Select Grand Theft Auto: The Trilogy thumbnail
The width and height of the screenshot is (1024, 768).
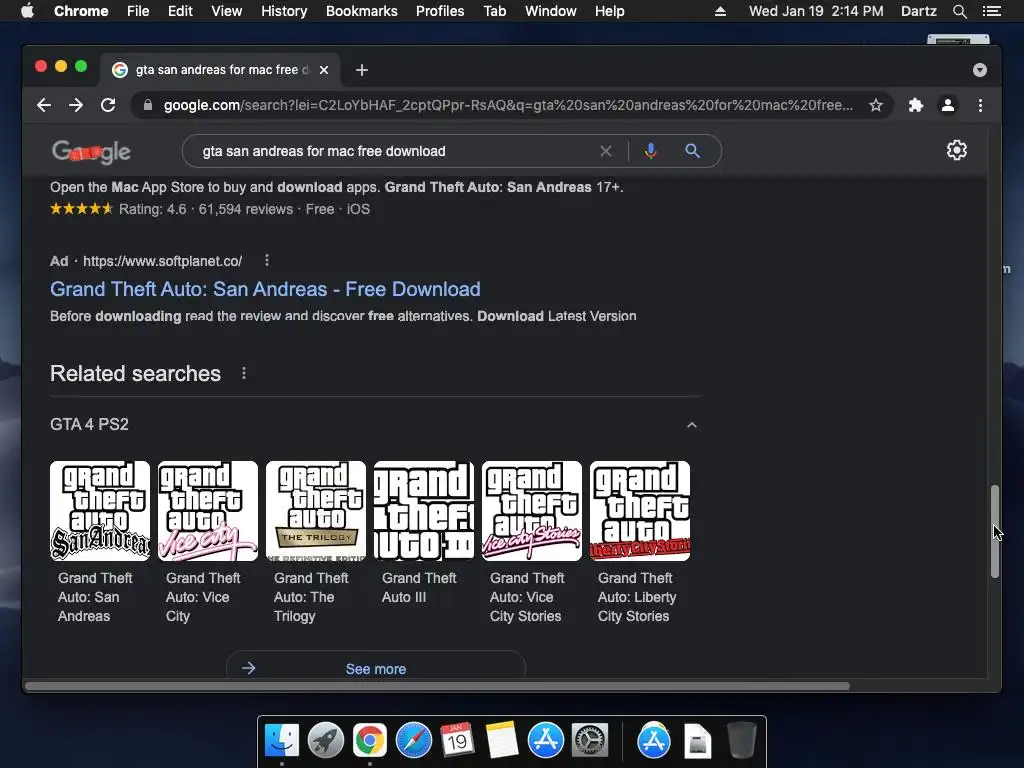point(316,511)
